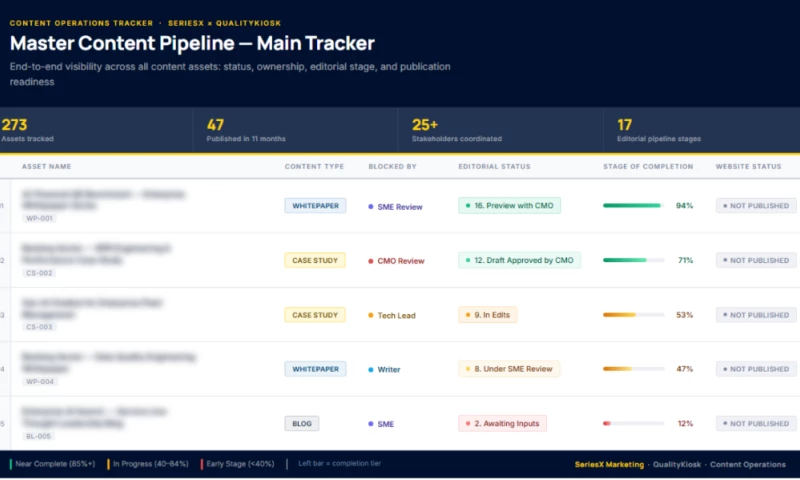The width and height of the screenshot is (800, 480).
Task: Select the BLOG content type tag
Action: point(302,423)
